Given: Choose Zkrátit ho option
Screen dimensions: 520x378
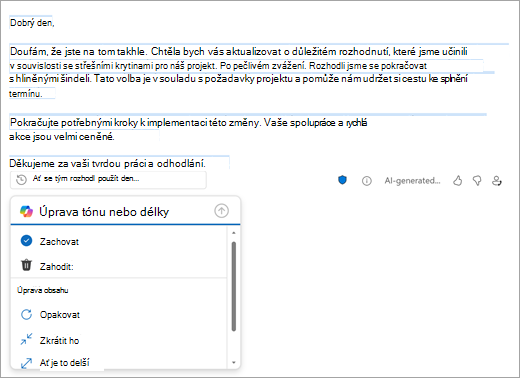Looking at the screenshot, I should 119,340.
